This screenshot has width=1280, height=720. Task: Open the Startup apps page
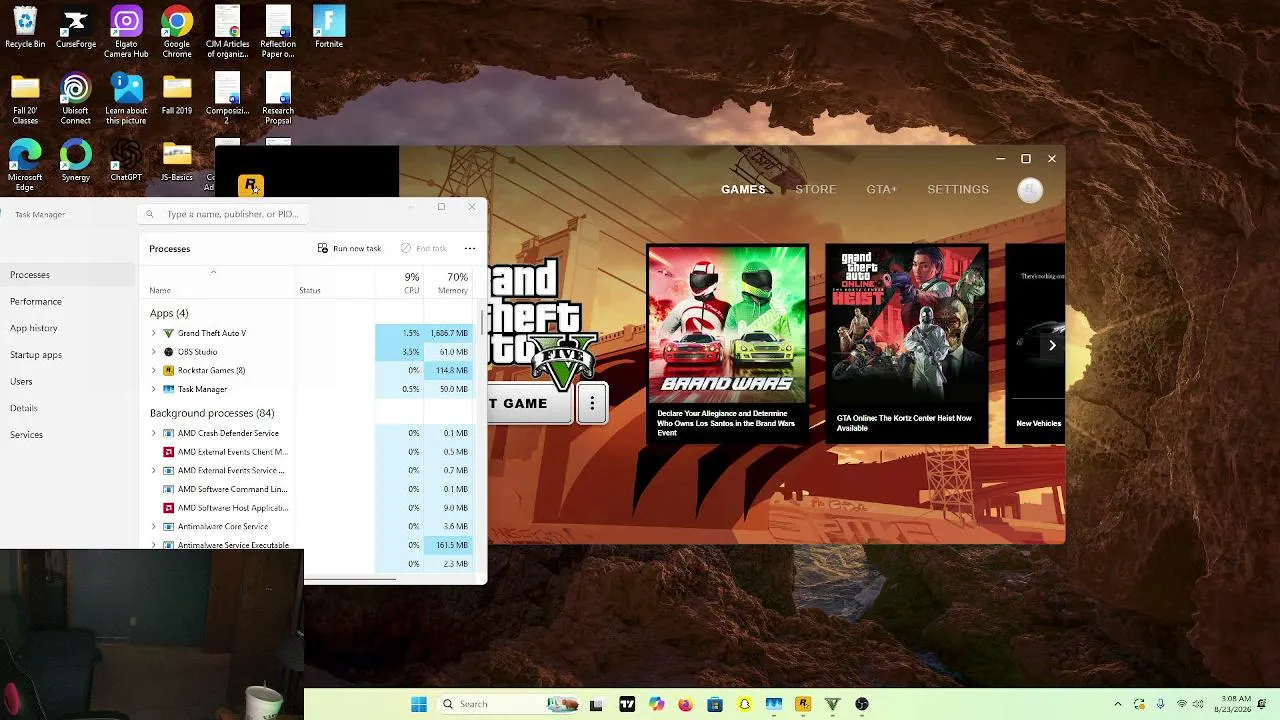pyautogui.click(x=67, y=355)
